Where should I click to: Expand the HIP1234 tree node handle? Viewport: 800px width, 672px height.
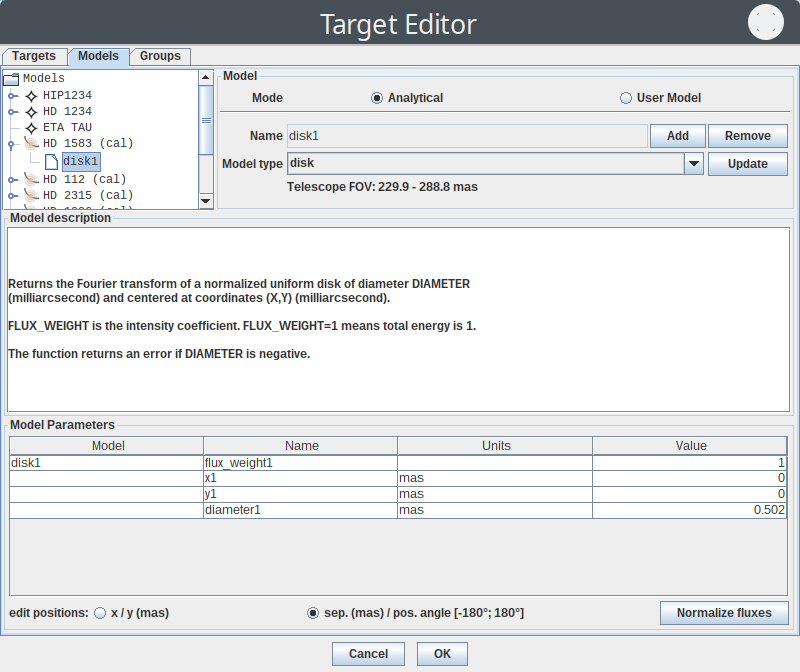13,95
